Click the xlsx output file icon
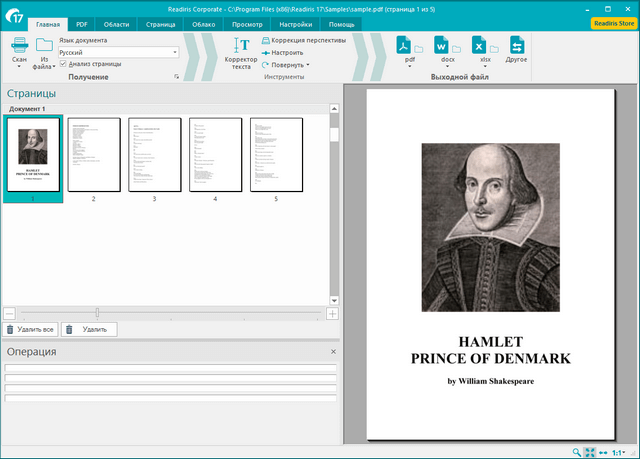Viewport: 640px width, 459px height. coord(481,45)
